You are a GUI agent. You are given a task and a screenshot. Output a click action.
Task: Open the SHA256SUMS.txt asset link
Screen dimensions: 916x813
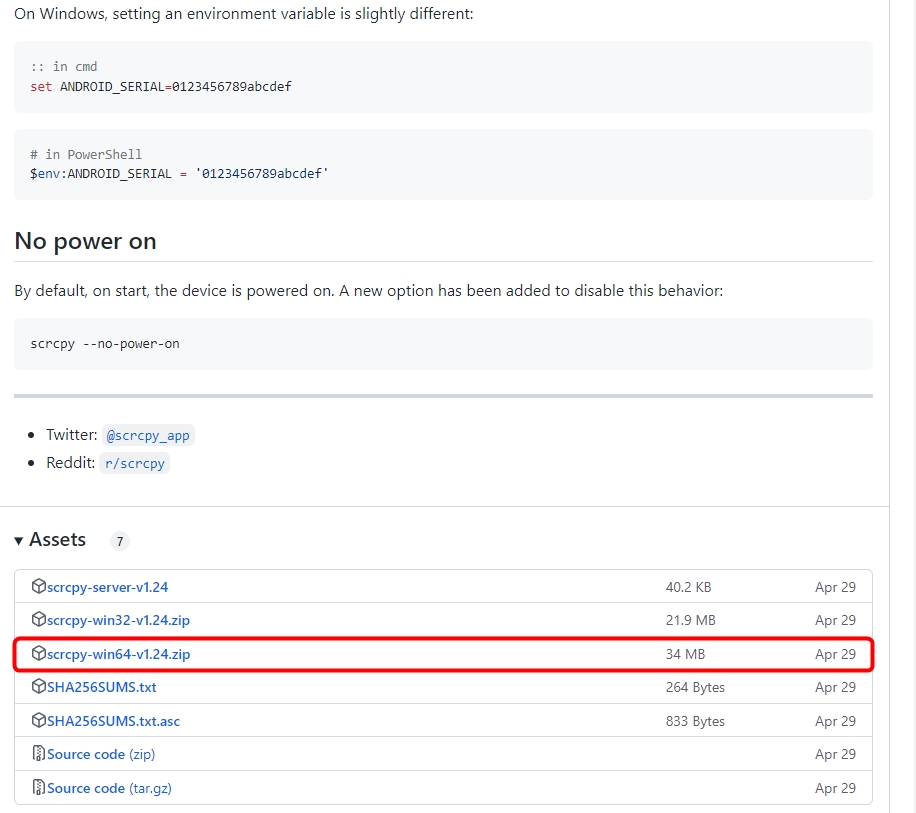point(102,687)
